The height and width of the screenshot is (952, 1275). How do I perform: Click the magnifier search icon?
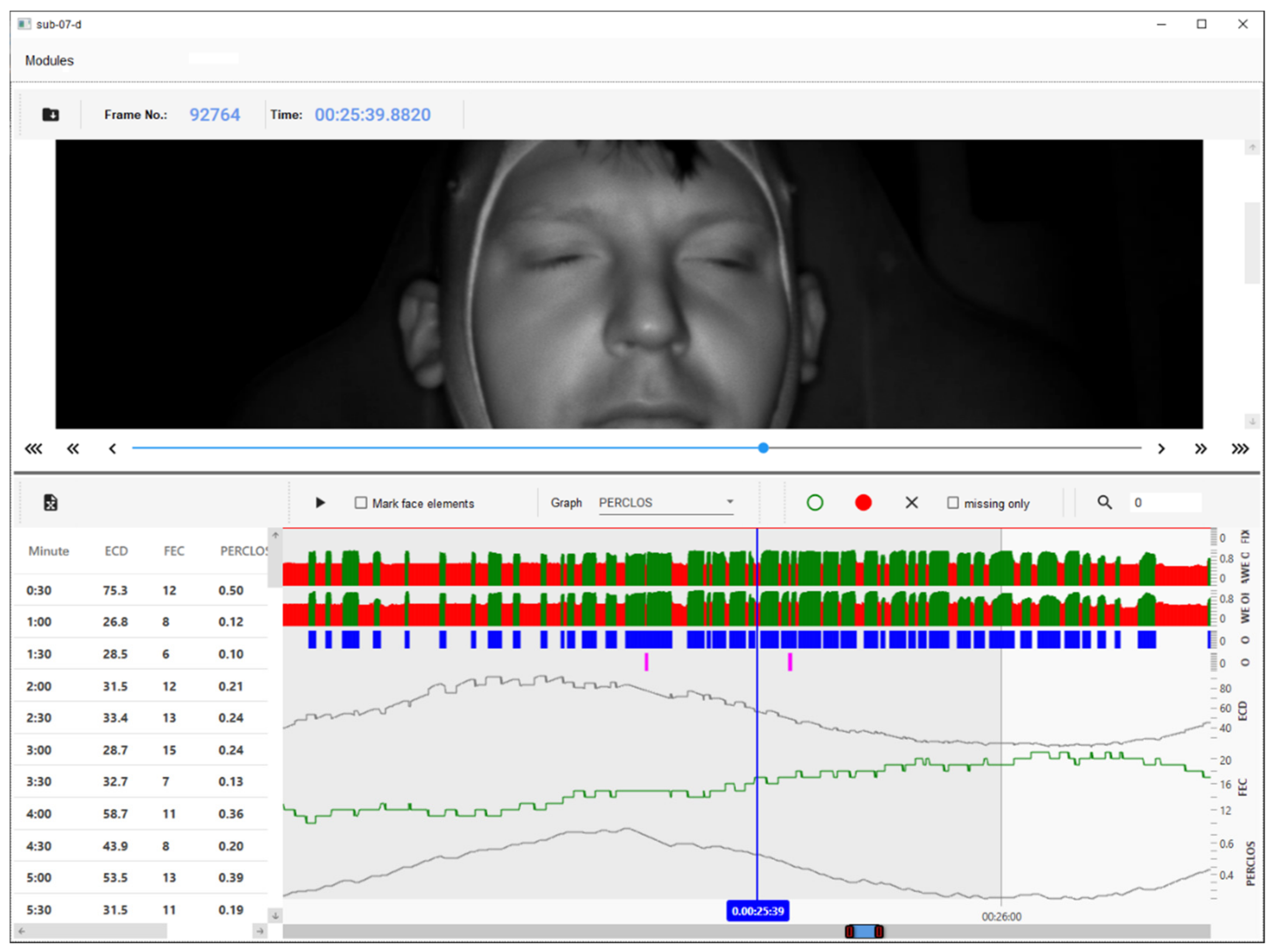coord(1104,502)
